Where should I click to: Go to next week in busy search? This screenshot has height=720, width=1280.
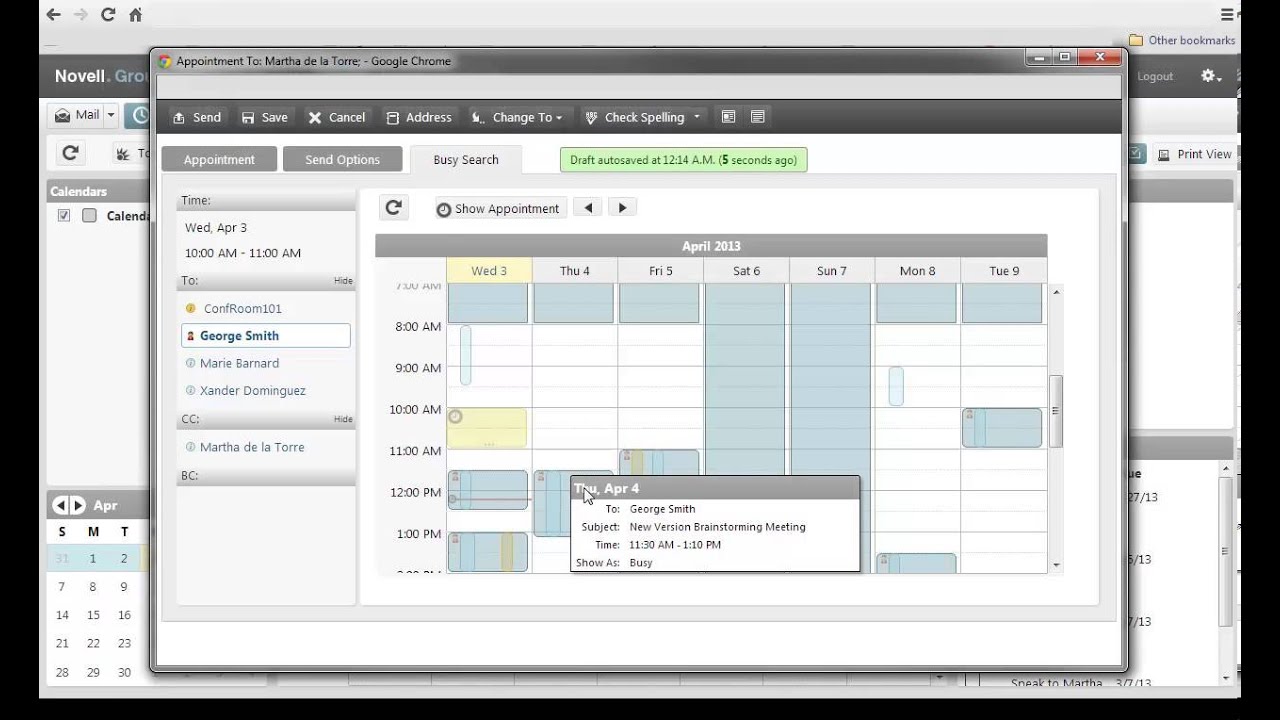[x=622, y=208]
